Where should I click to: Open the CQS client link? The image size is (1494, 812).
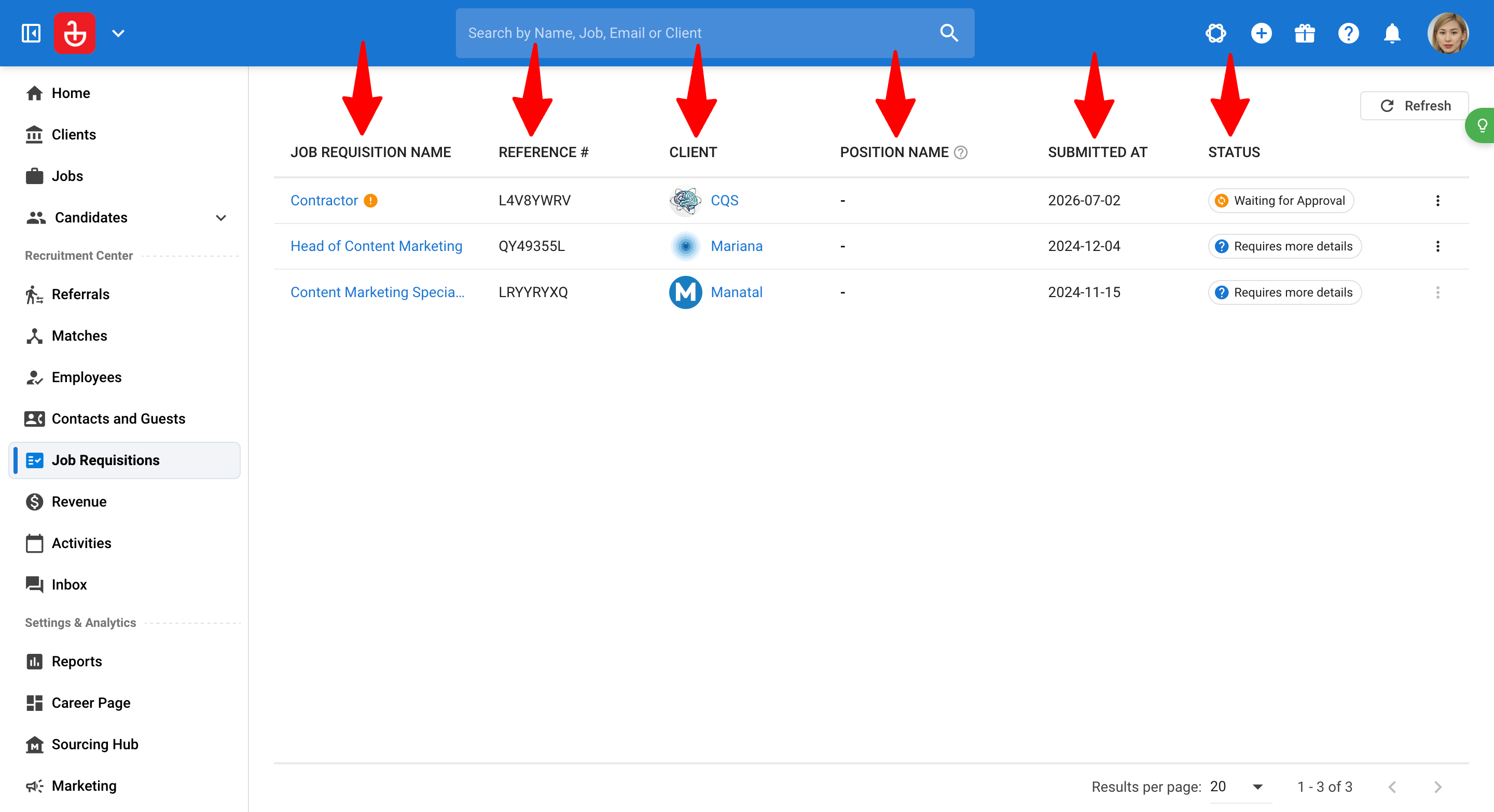tap(724, 201)
